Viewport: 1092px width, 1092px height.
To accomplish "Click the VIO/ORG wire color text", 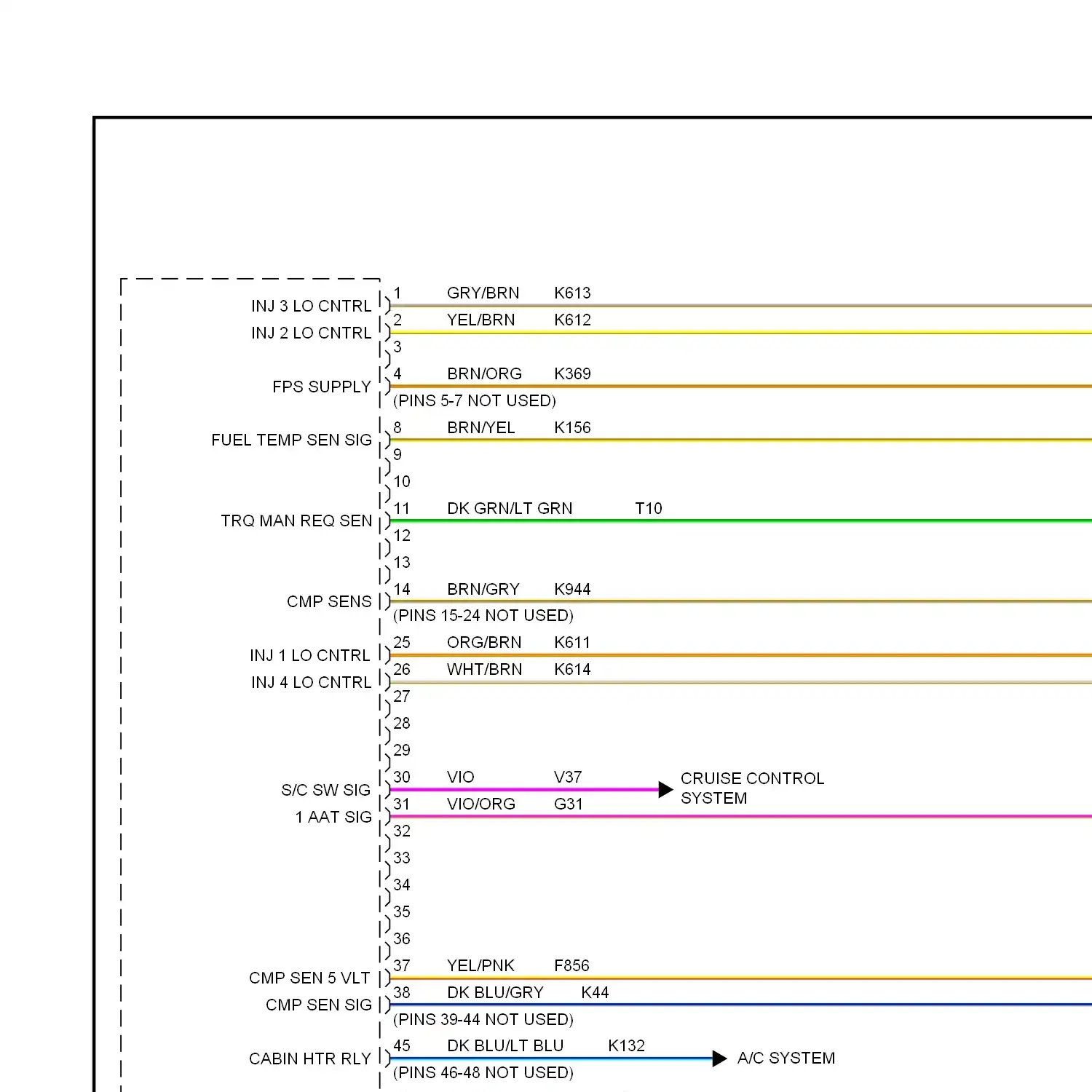I will click(481, 804).
